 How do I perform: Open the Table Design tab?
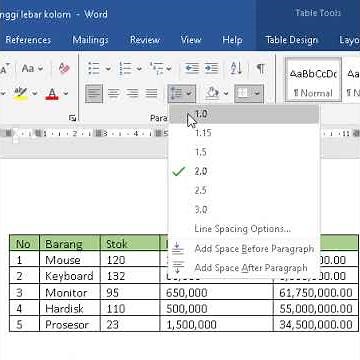(x=292, y=40)
